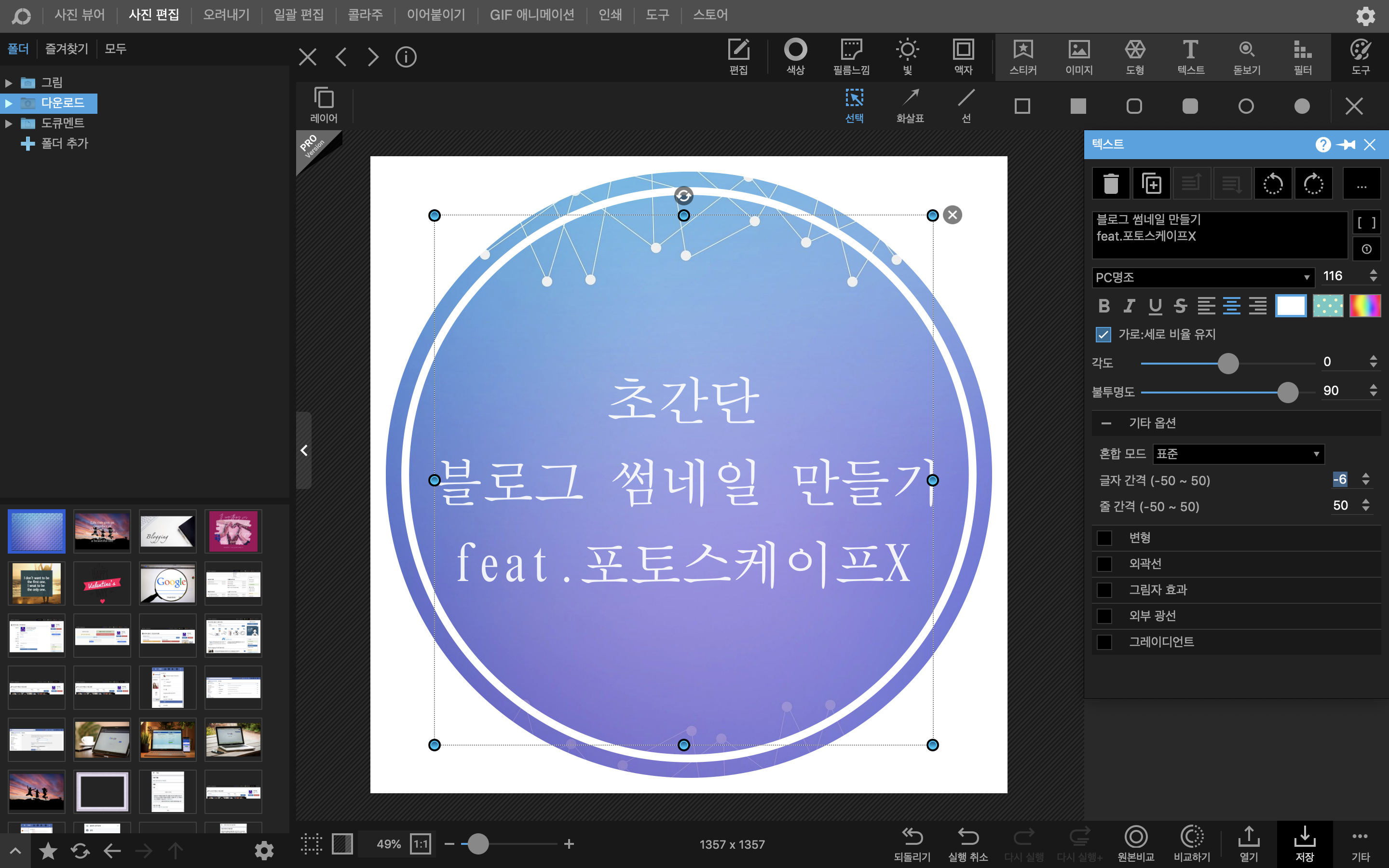Open the 레이어 layers icon
The image size is (1389, 868).
324,105
